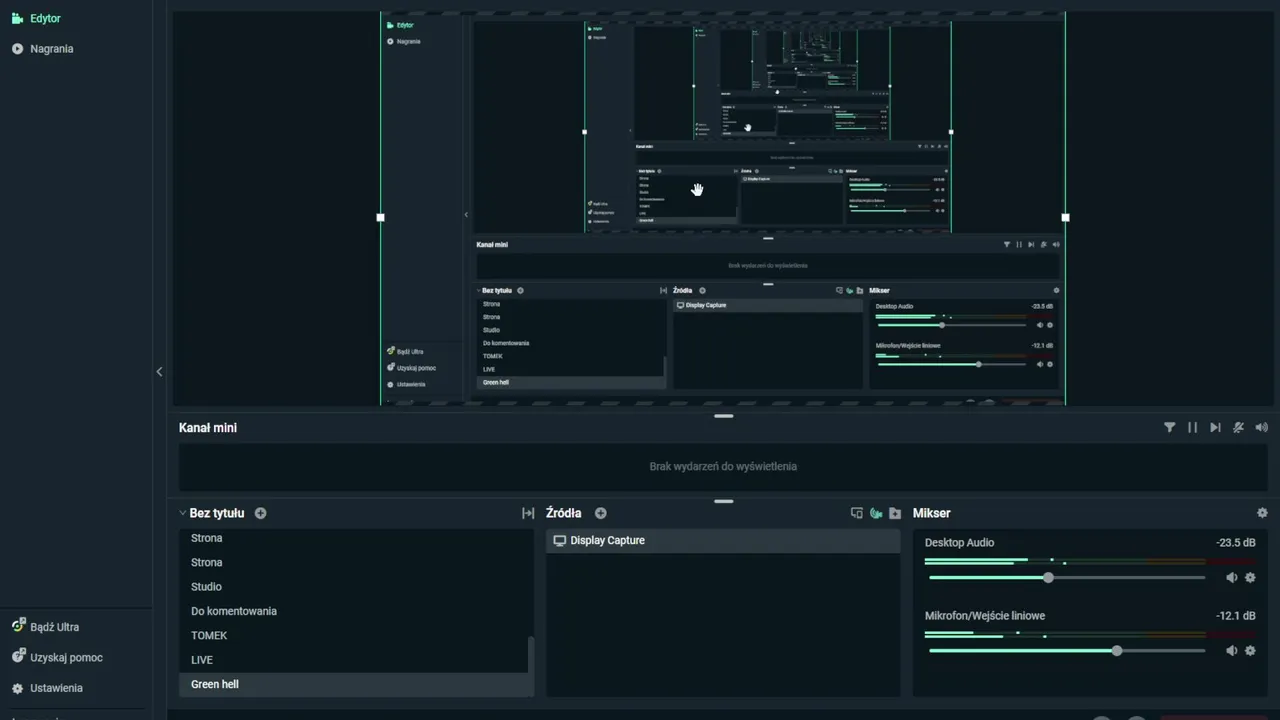This screenshot has width=1280, height=720.
Task: Pause the Kanał mini event queue
Action: 1192,427
